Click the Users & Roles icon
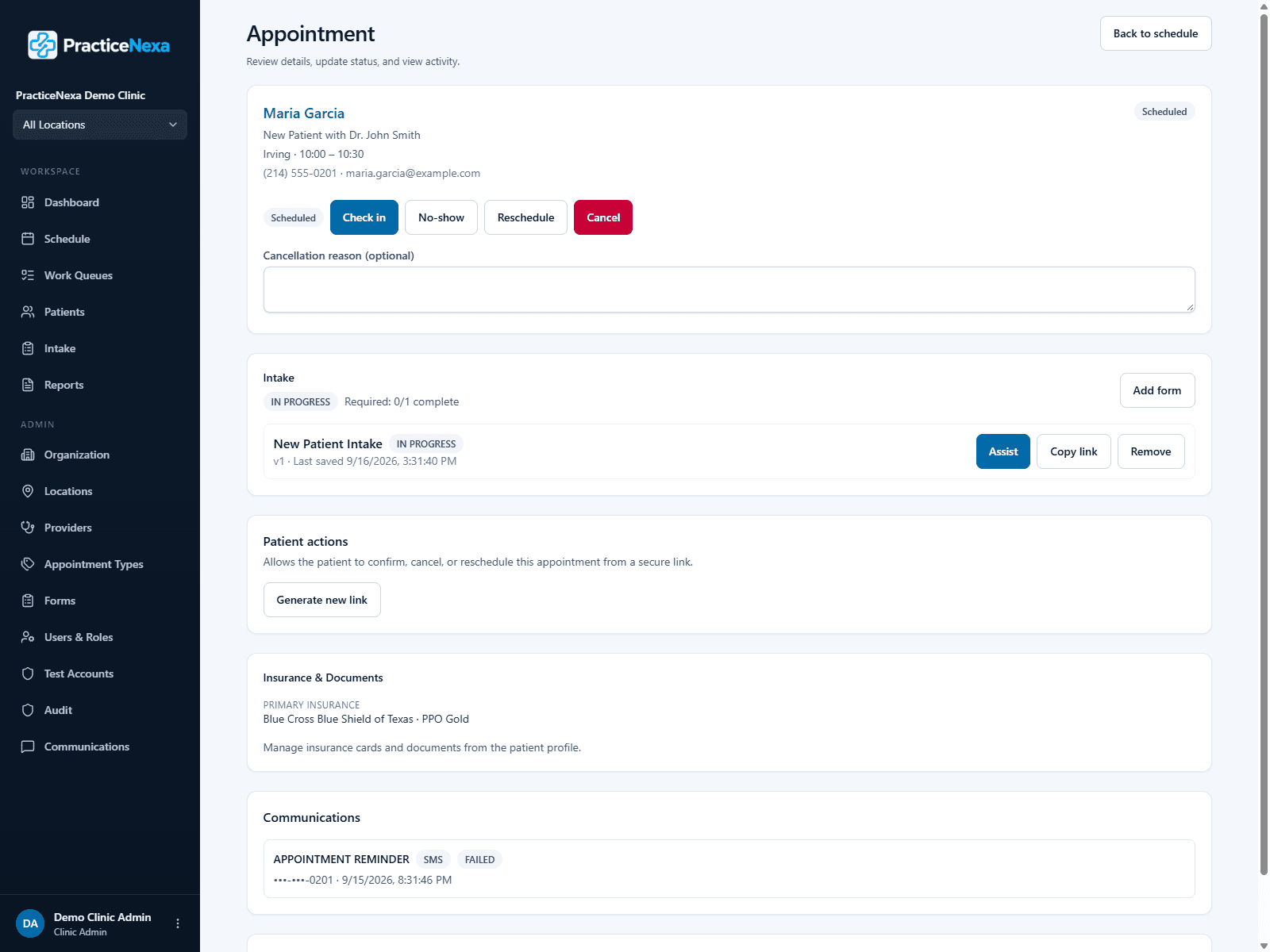The width and height of the screenshot is (1270, 952). tap(28, 637)
